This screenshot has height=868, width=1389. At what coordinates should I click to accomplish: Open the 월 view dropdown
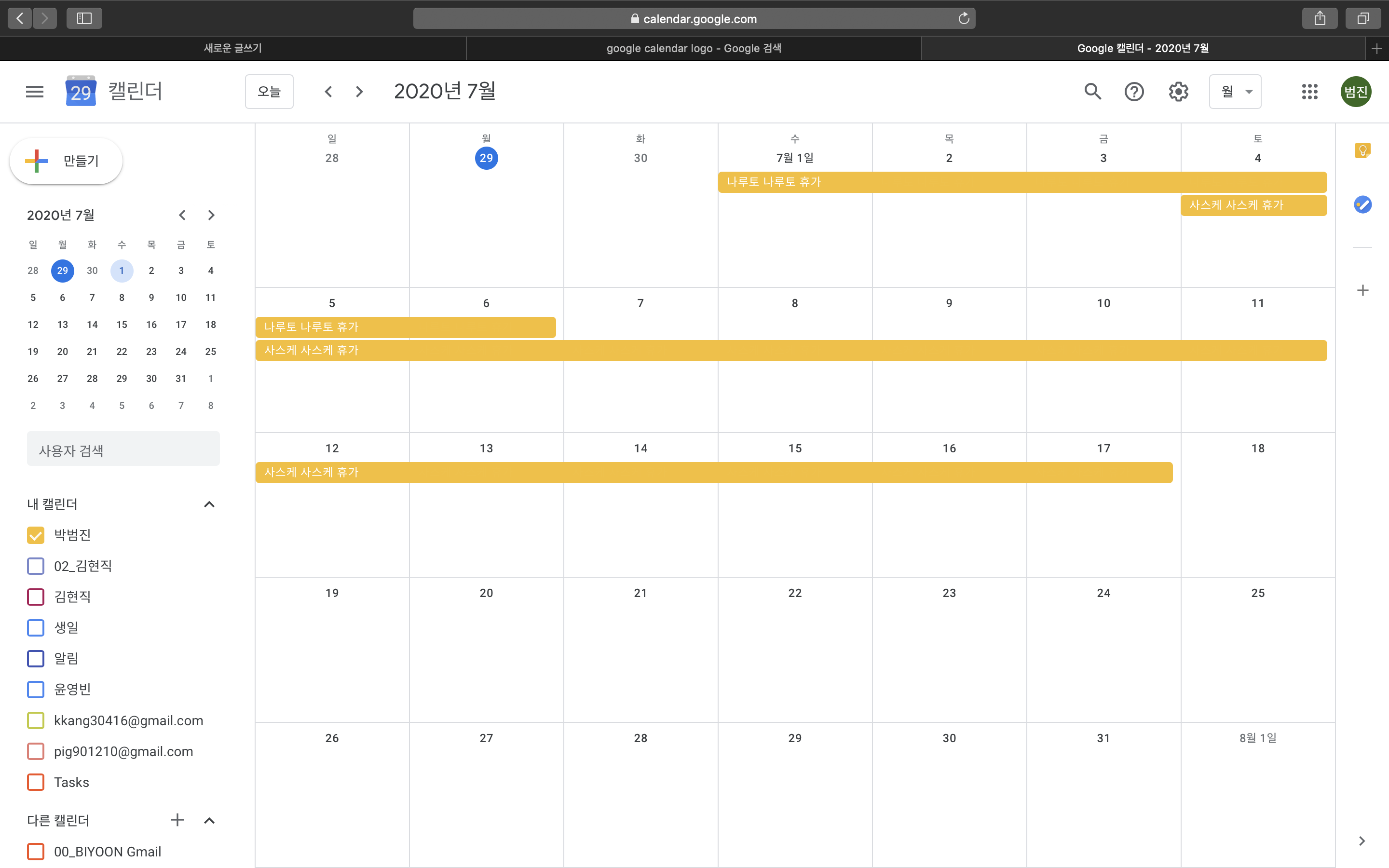pyautogui.click(x=1235, y=91)
